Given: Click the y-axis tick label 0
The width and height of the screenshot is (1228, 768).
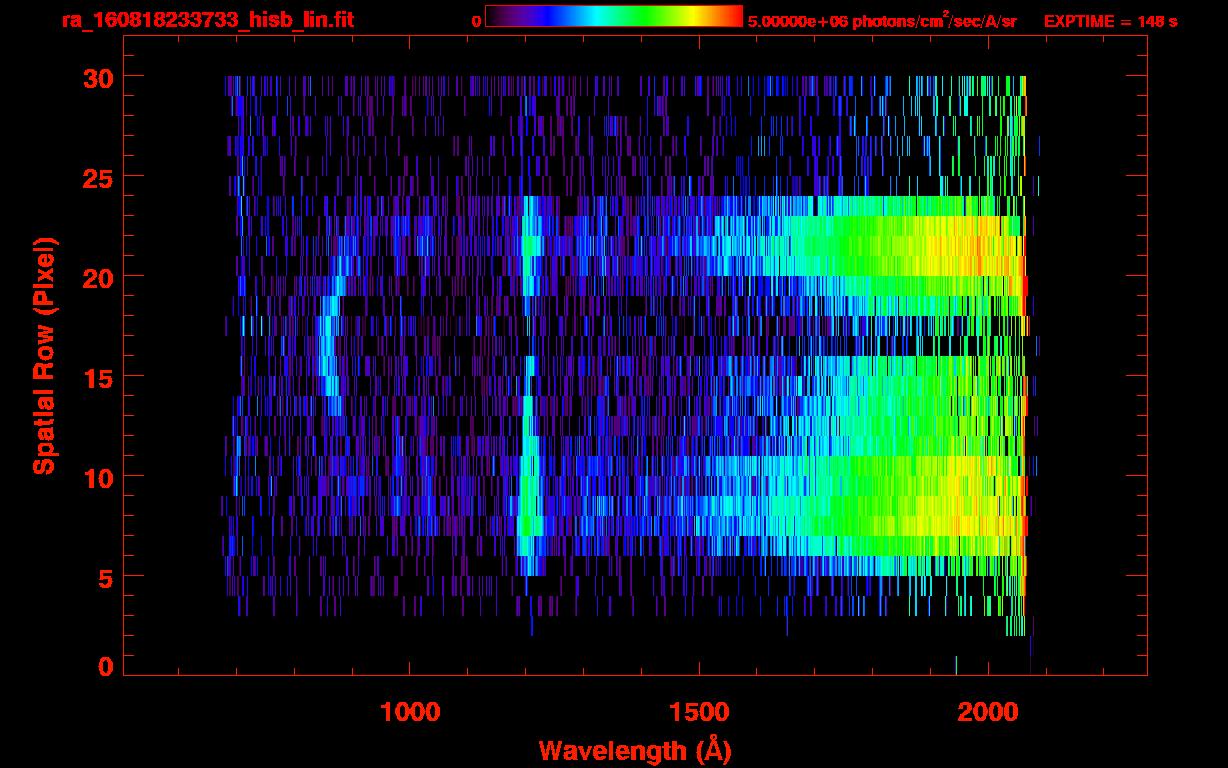Looking at the screenshot, I should [104, 667].
